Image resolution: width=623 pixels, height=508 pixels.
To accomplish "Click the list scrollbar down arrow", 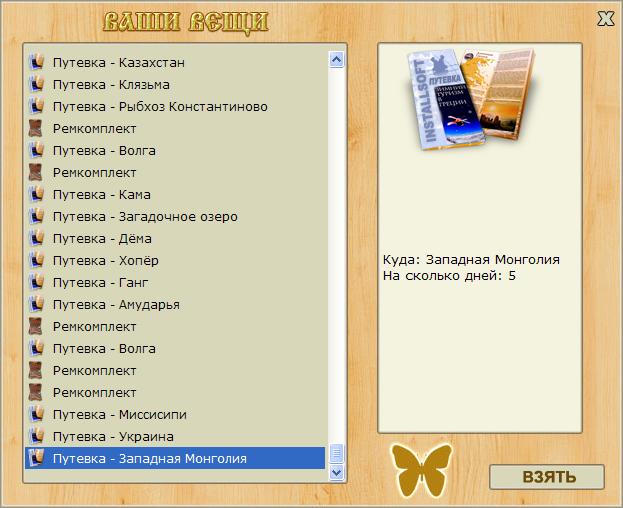I will click(x=337, y=472).
